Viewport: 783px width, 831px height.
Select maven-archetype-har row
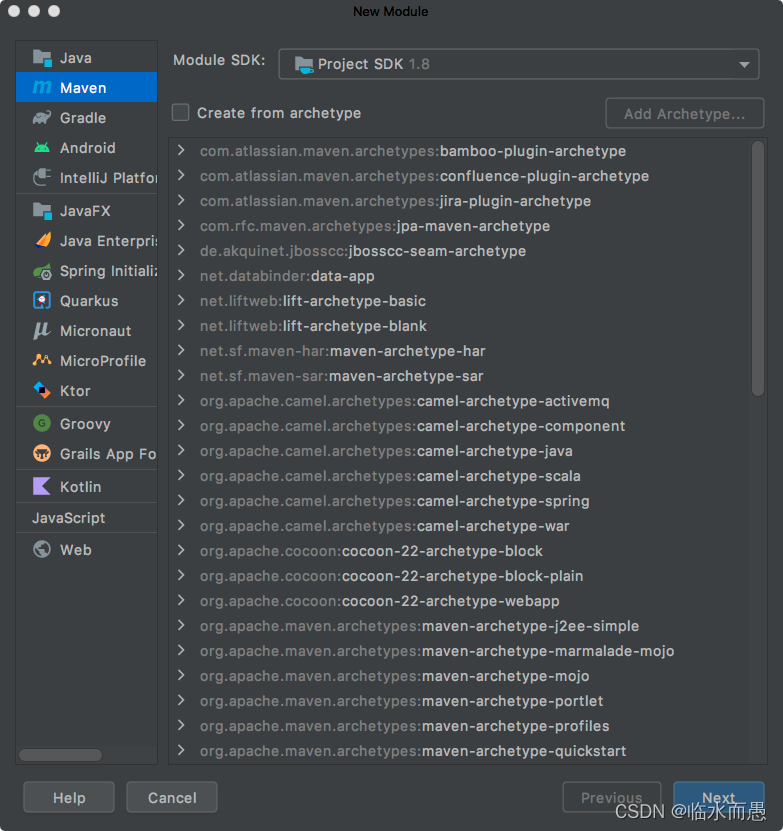(x=460, y=350)
